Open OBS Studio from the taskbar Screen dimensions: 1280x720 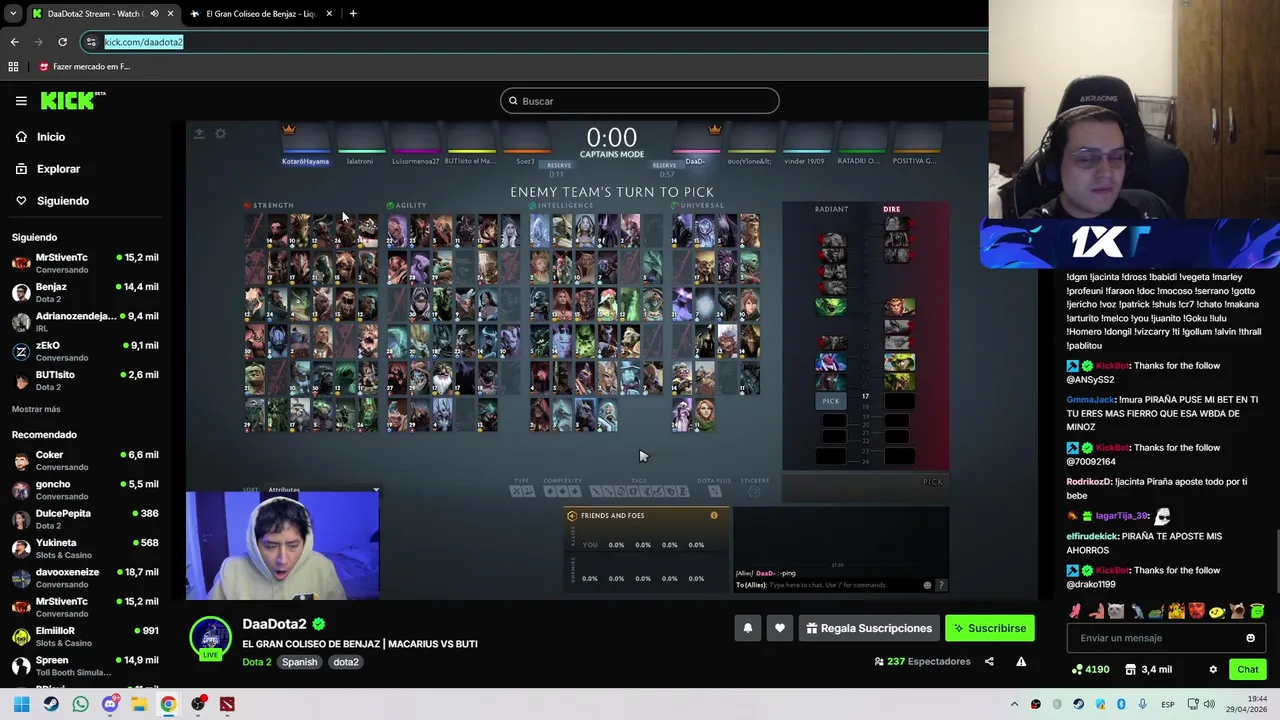point(198,704)
